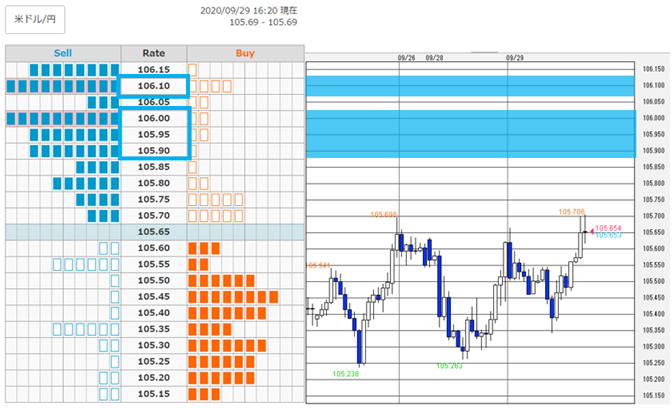Viewport: 672px width, 408px height.
Task: Click the 105.70 rate cell
Action: [154, 216]
